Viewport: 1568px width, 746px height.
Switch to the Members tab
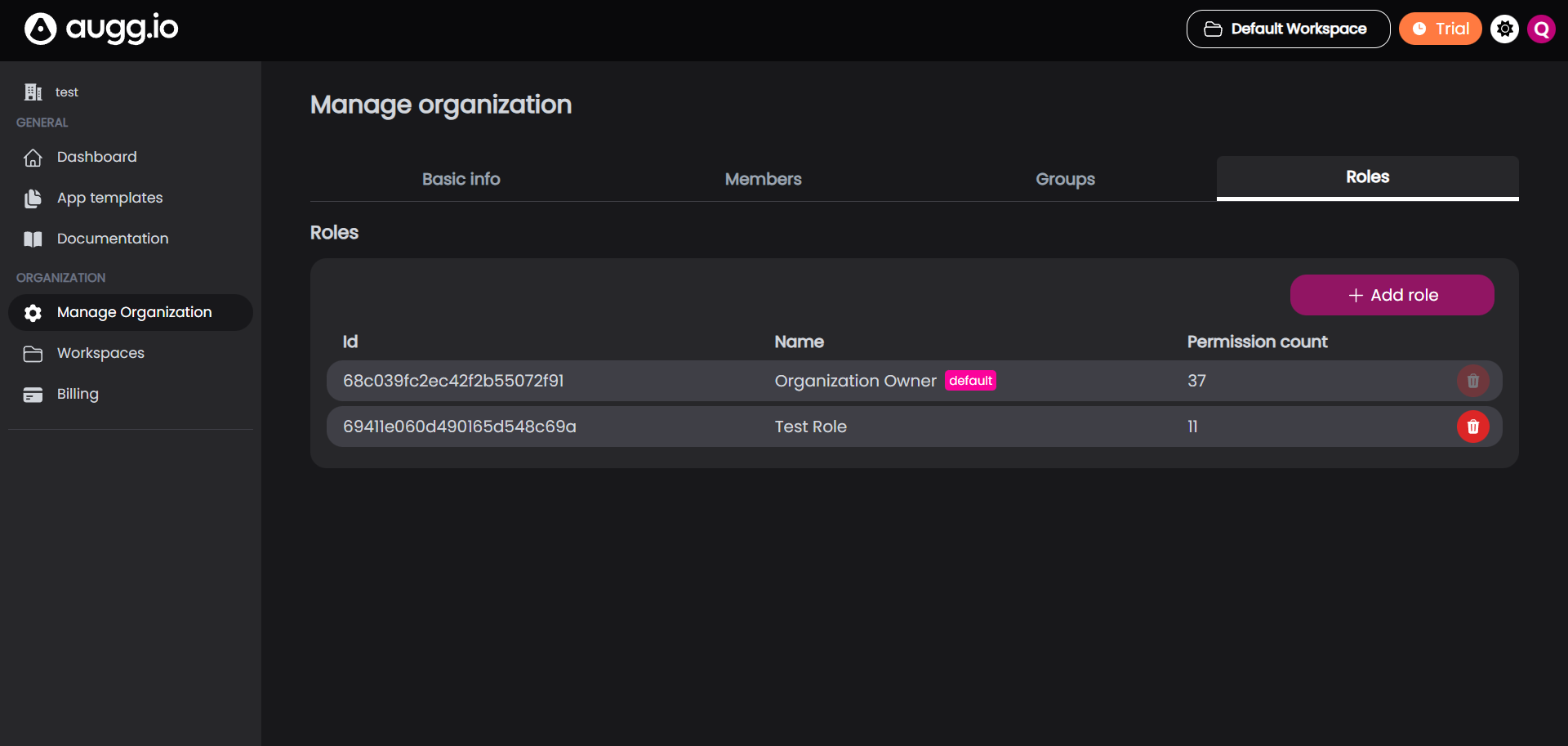(x=763, y=179)
